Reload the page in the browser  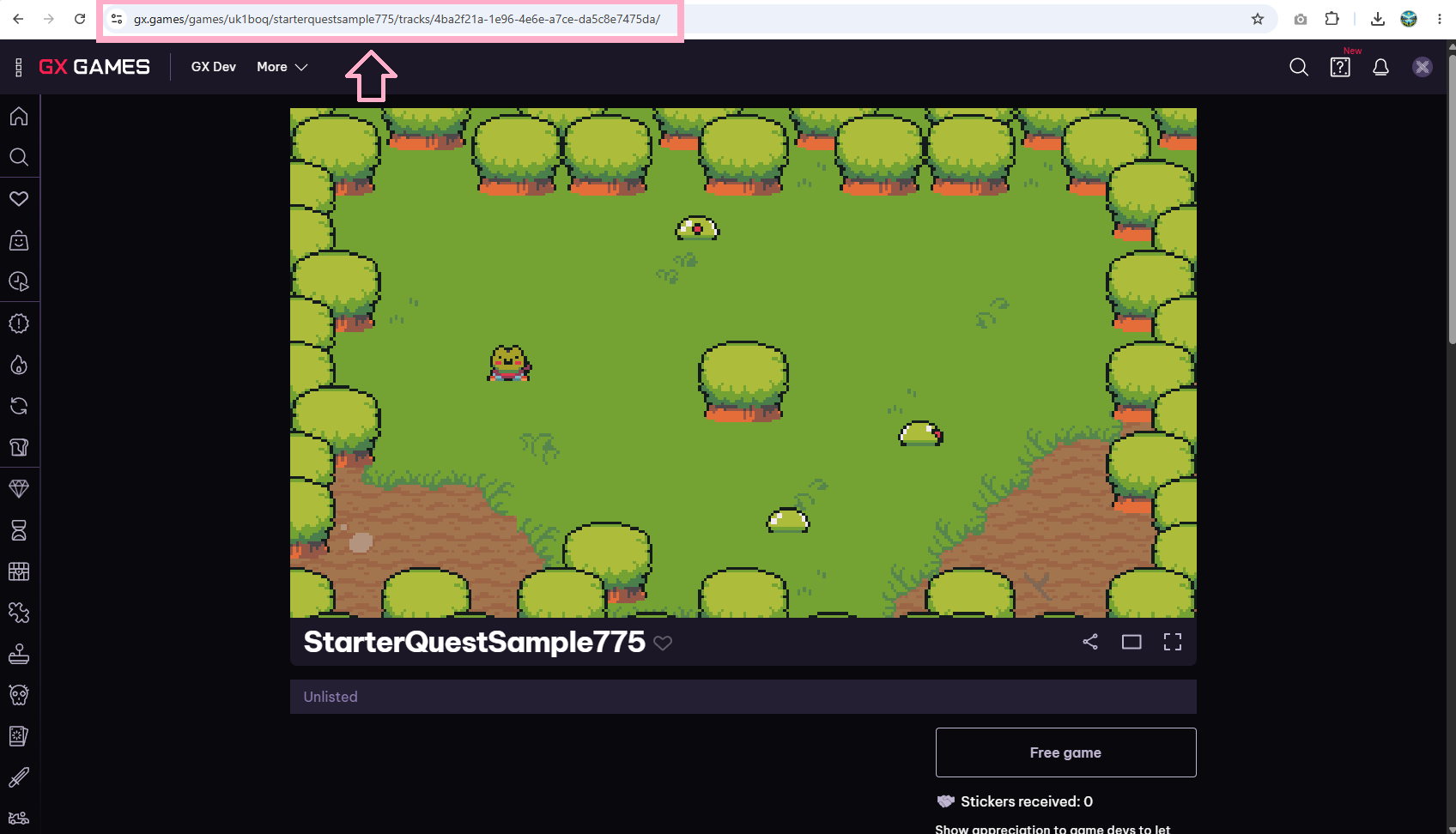click(x=80, y=19)
